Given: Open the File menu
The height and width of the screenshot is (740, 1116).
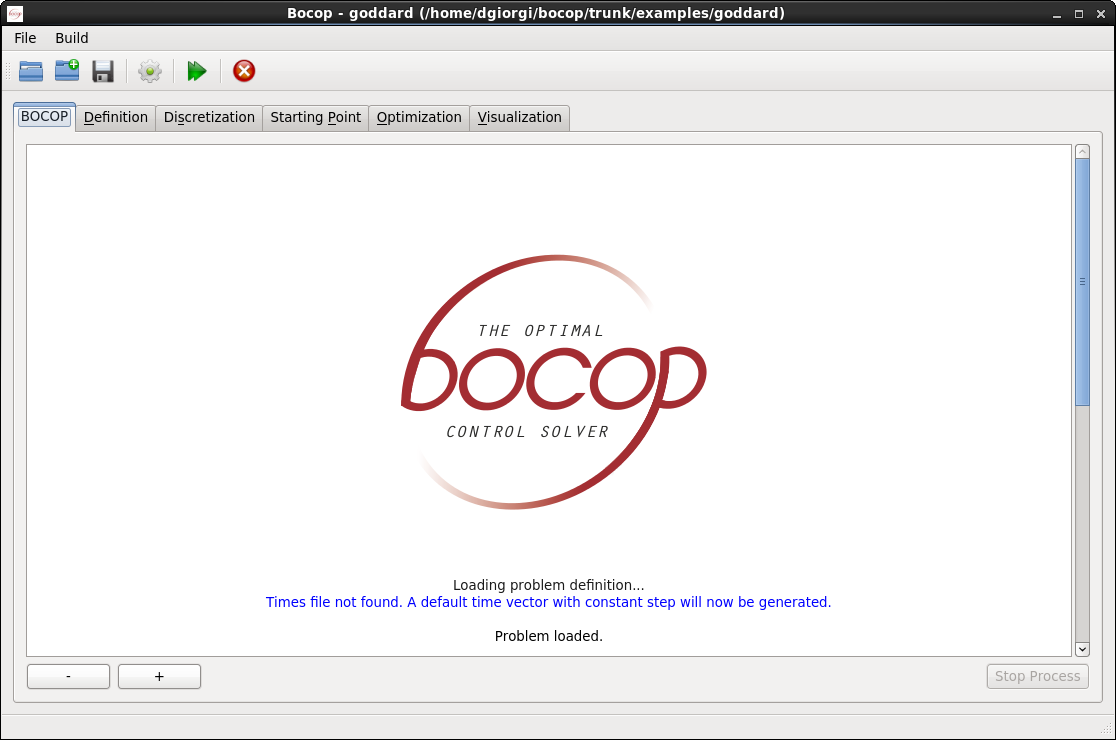Looking at the screenshot, I should coord(25,38).
